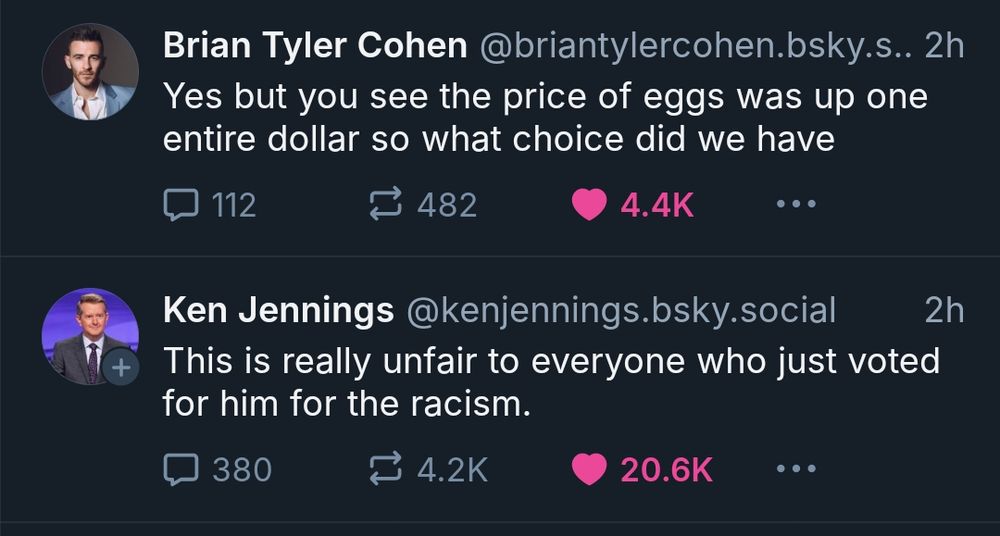
Task: View Brian Tyler Cohen's profile picture
Action: click(x=90, y=71)
